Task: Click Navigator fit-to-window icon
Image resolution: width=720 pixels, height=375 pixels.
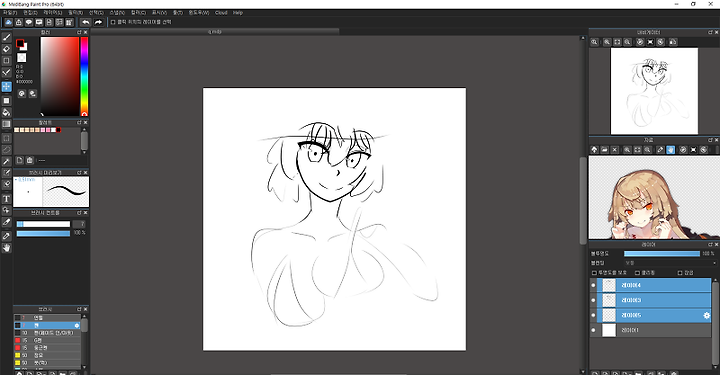Action: pyautogui.click(x=617, y=42)
